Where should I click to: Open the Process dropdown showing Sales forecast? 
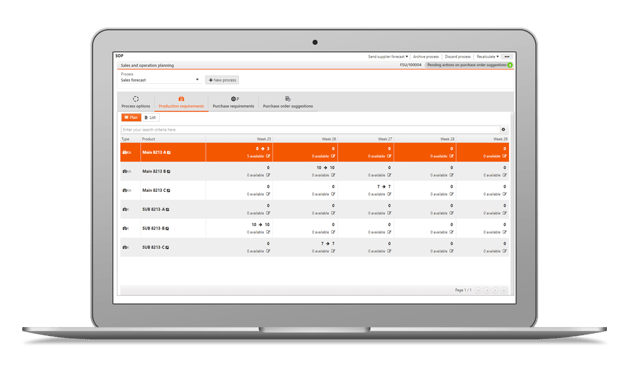160,80
